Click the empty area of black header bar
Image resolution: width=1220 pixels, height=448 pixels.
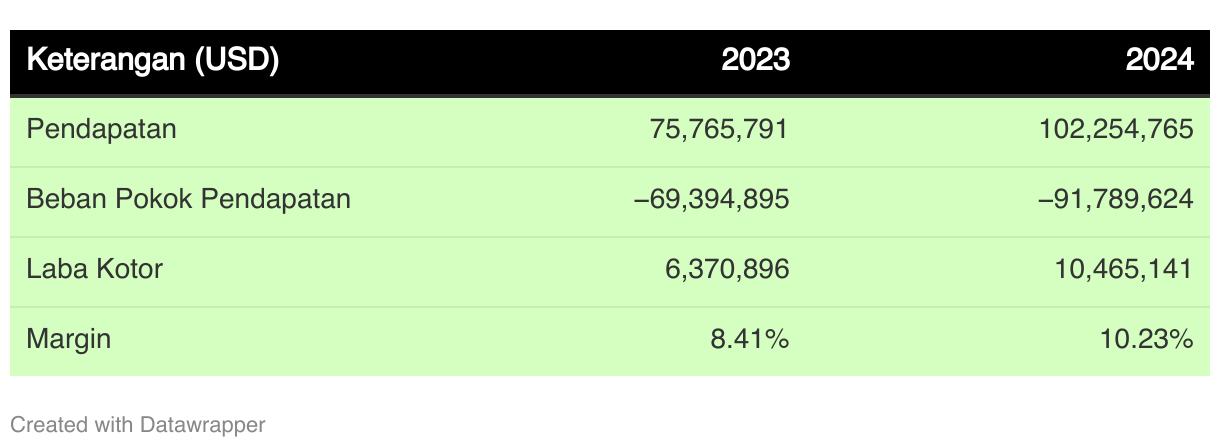pos(500,62)
